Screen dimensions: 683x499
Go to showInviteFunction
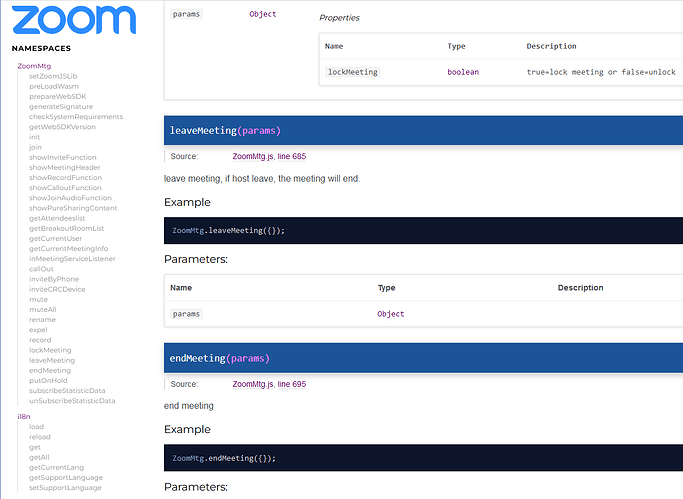point(63,157)
